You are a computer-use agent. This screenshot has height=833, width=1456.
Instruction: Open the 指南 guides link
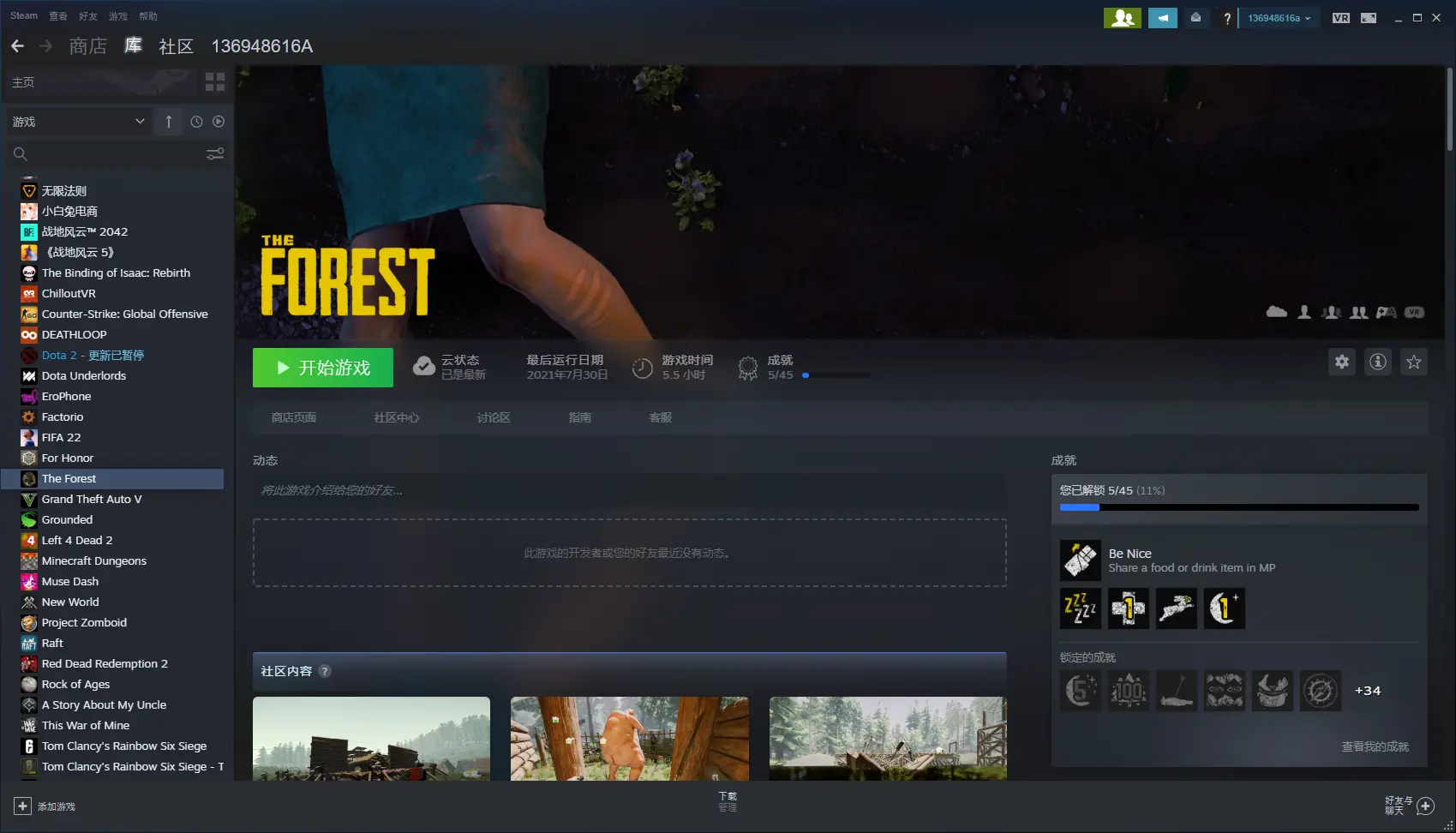[580, 417]
